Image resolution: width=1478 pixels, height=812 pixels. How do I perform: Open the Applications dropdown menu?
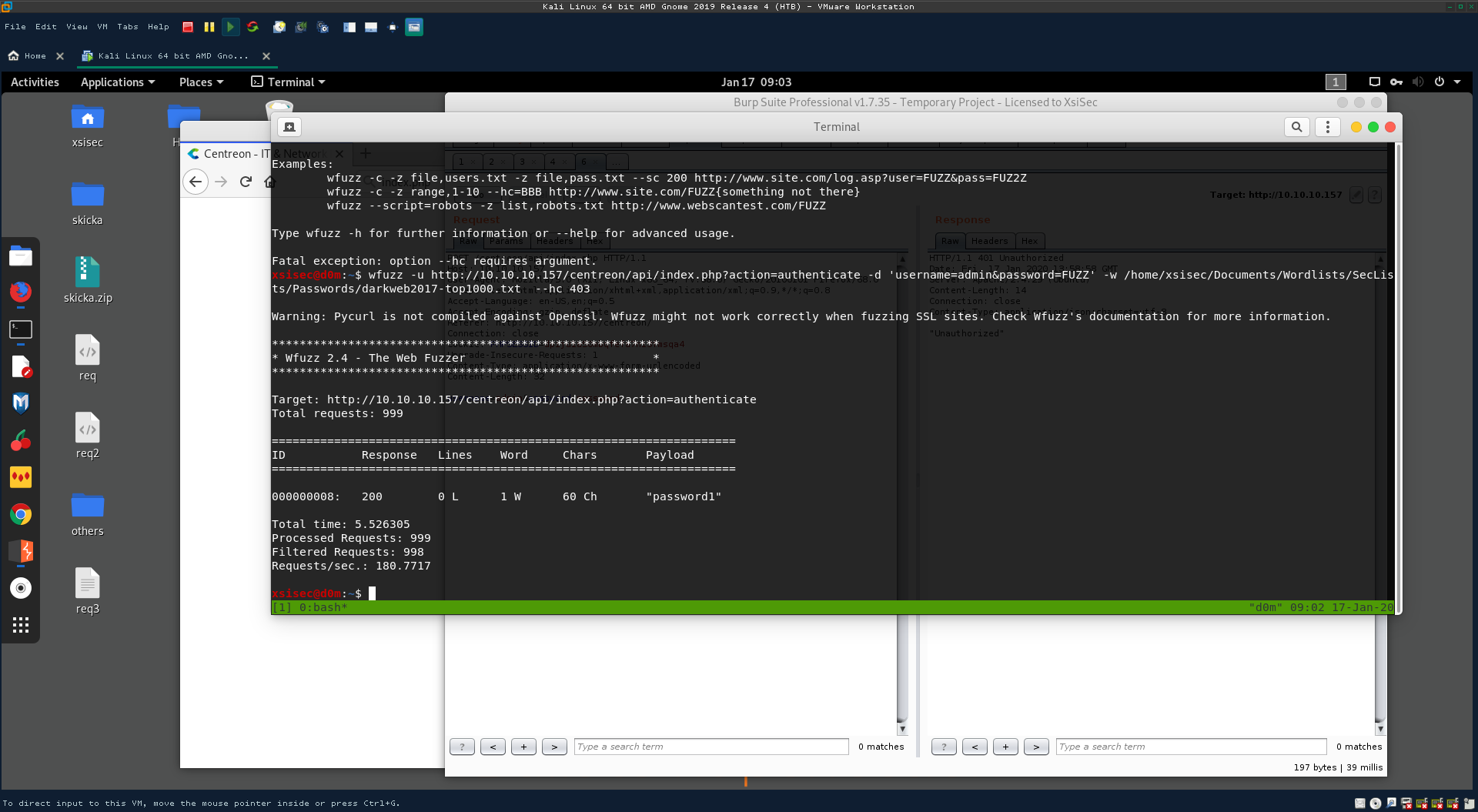point(118,82)
